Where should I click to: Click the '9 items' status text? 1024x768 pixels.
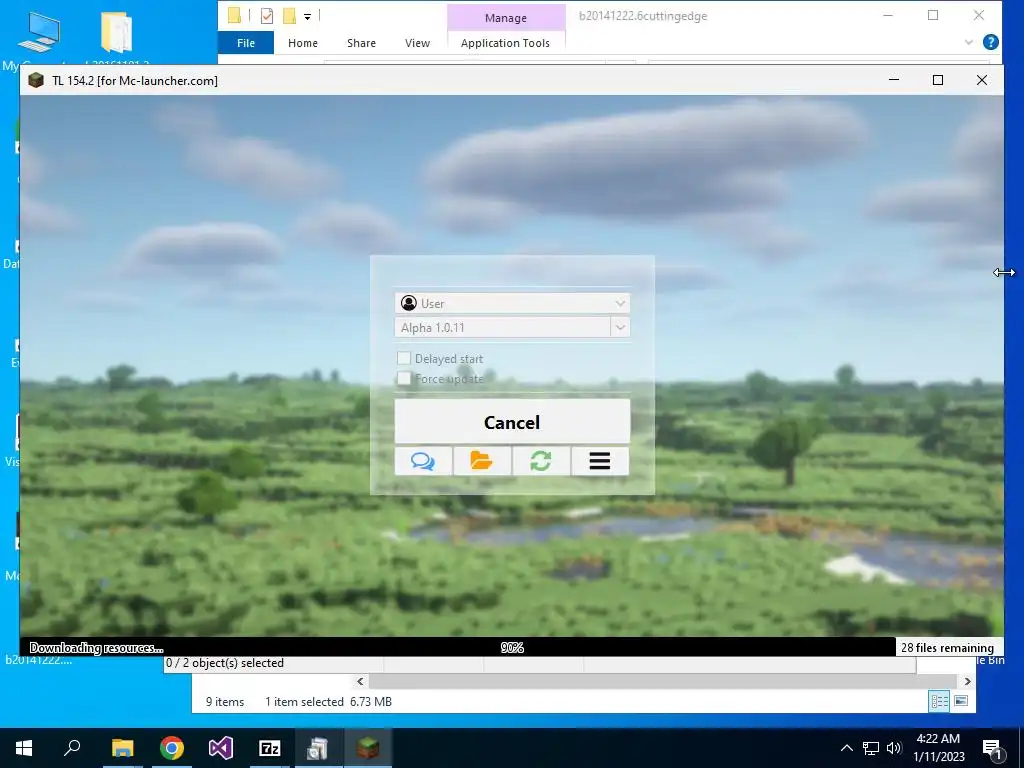(225, 701)
